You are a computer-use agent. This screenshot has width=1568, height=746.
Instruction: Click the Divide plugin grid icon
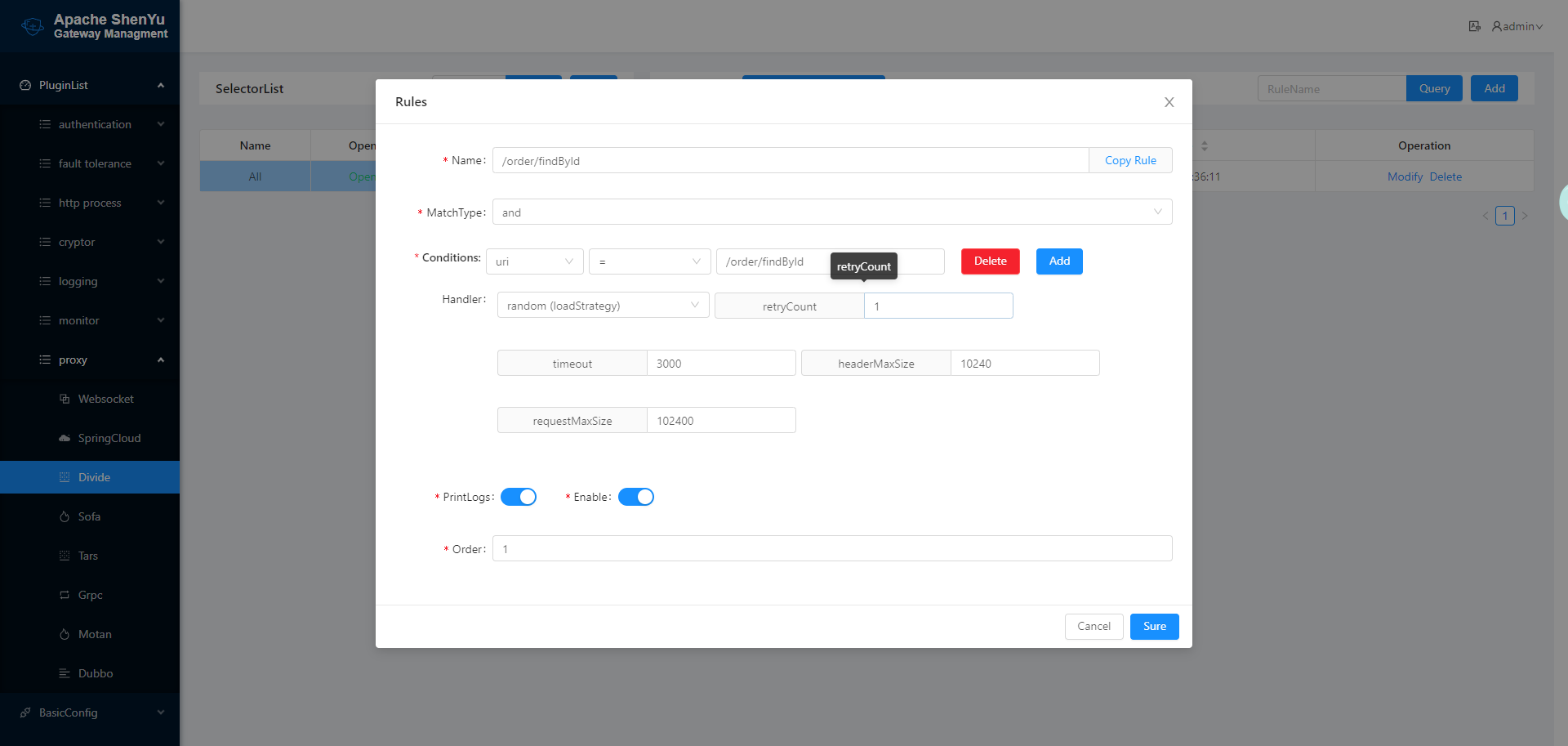click(x=66, y=476)
